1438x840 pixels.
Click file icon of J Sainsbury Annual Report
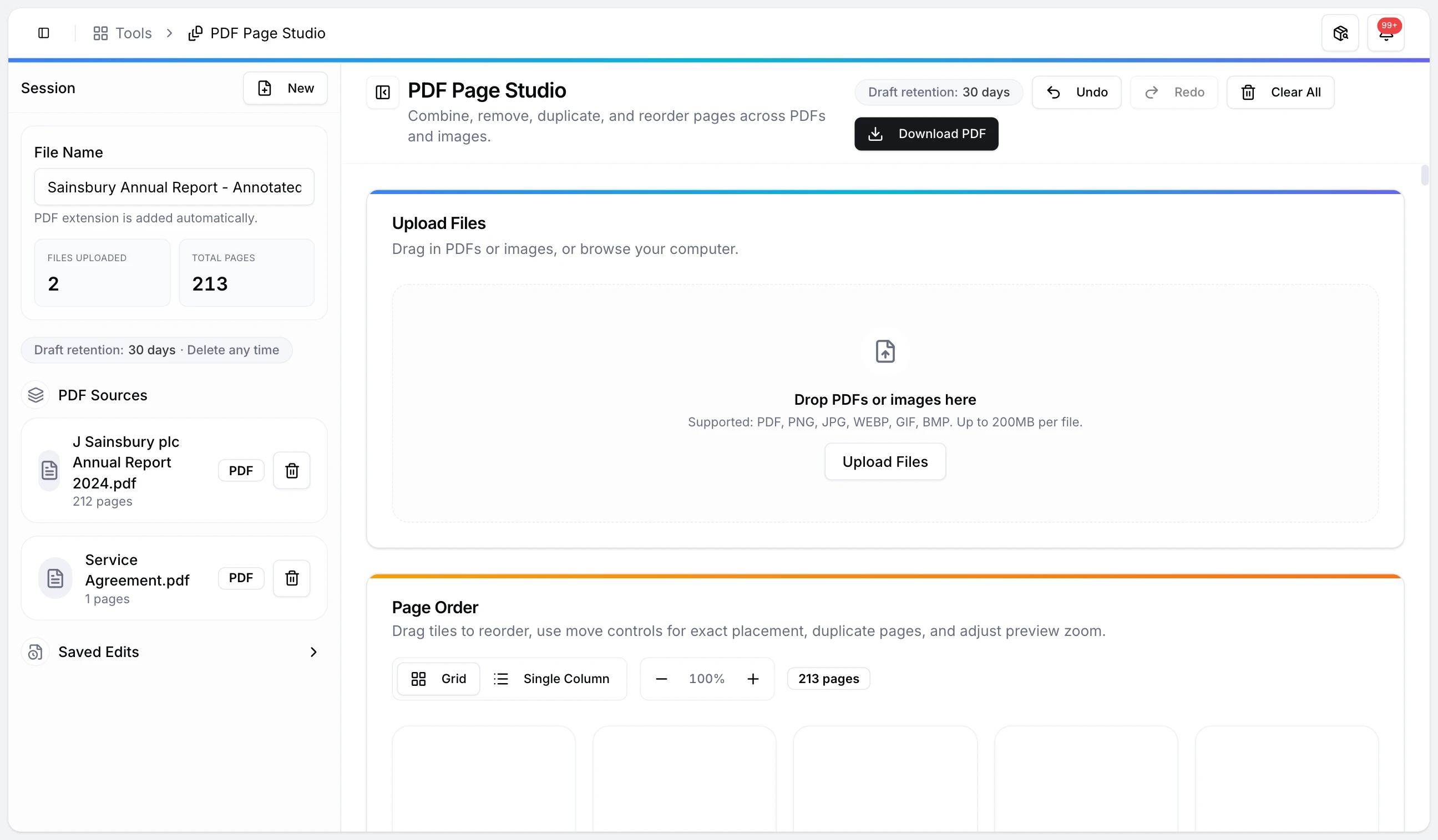(x=49, y=471)
